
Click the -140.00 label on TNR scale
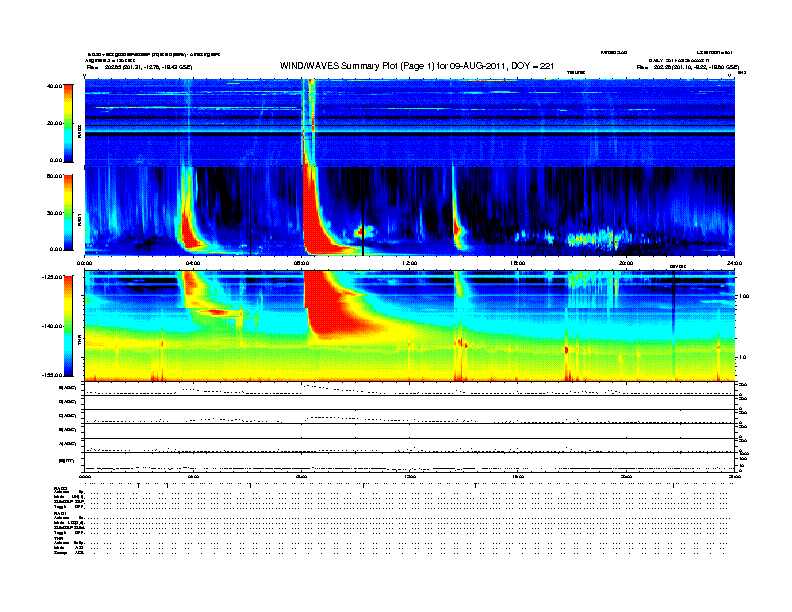pos(53,326)
